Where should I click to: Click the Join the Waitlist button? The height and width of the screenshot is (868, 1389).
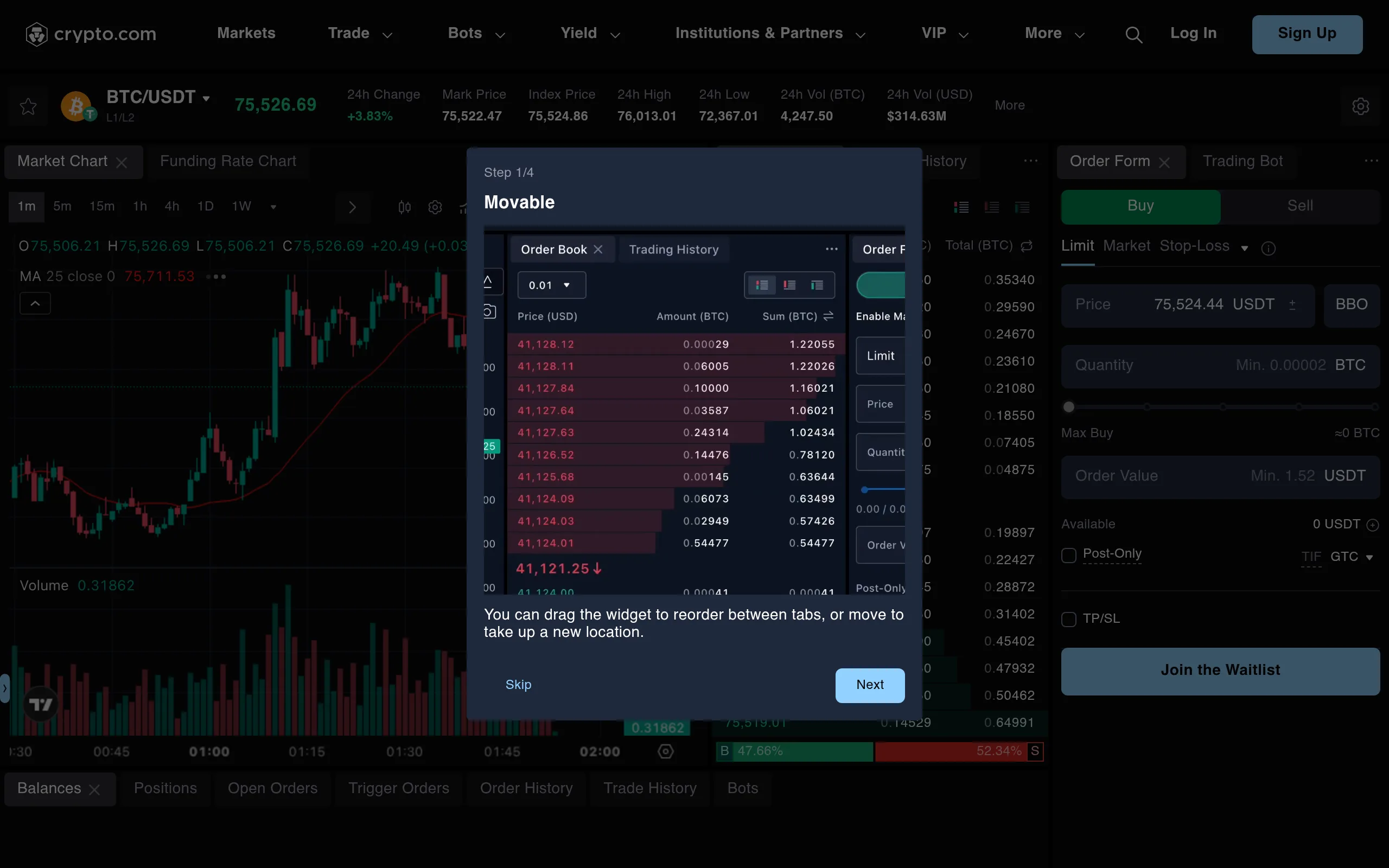pos(1220,670)
